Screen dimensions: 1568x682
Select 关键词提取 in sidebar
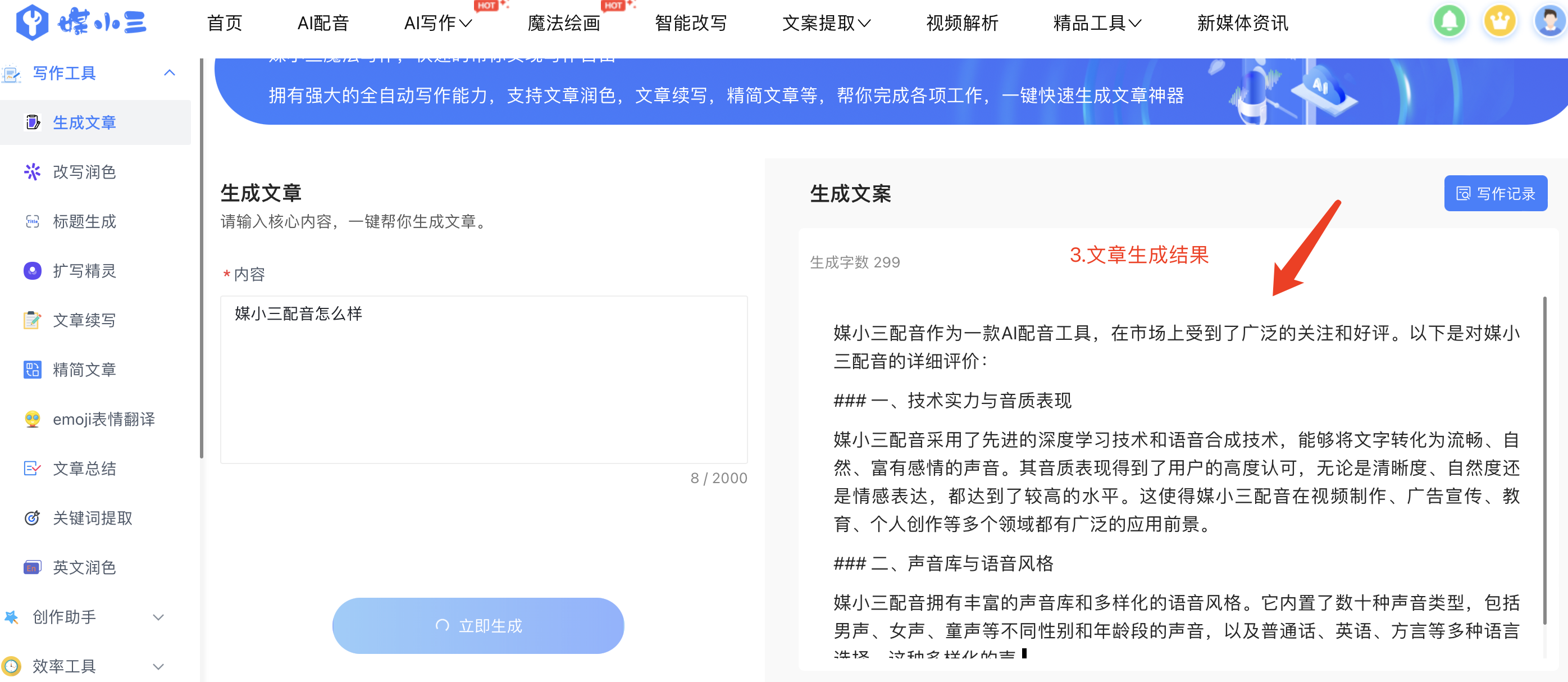coord(95,517)
